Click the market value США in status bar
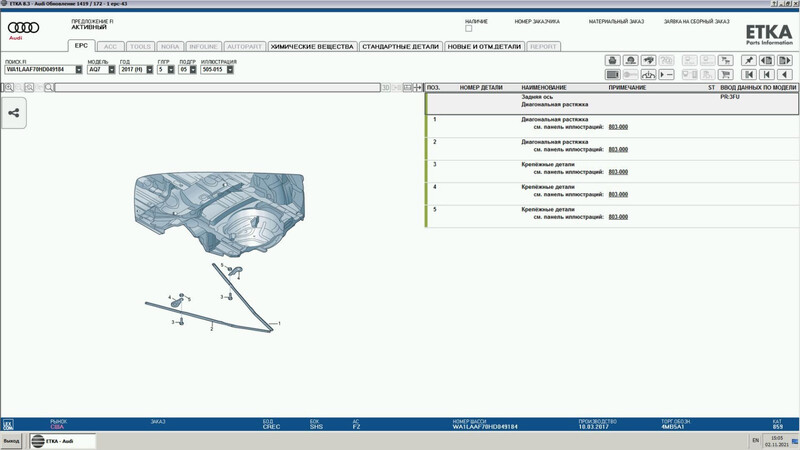This screenshot has width=800, height=450. 57,427
